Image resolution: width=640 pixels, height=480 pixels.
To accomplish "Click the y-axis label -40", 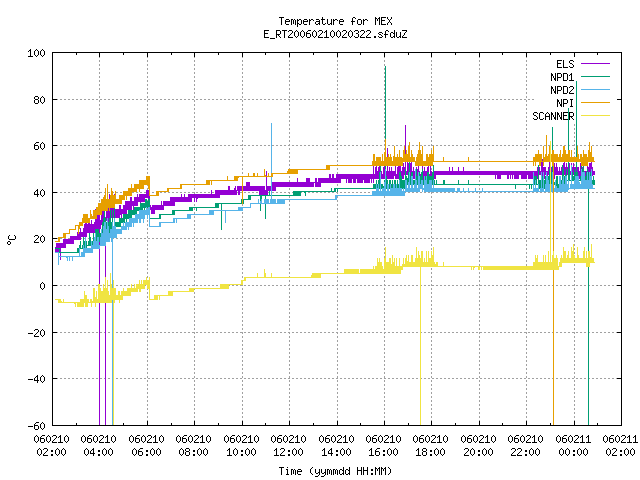I will pos(36,379).
